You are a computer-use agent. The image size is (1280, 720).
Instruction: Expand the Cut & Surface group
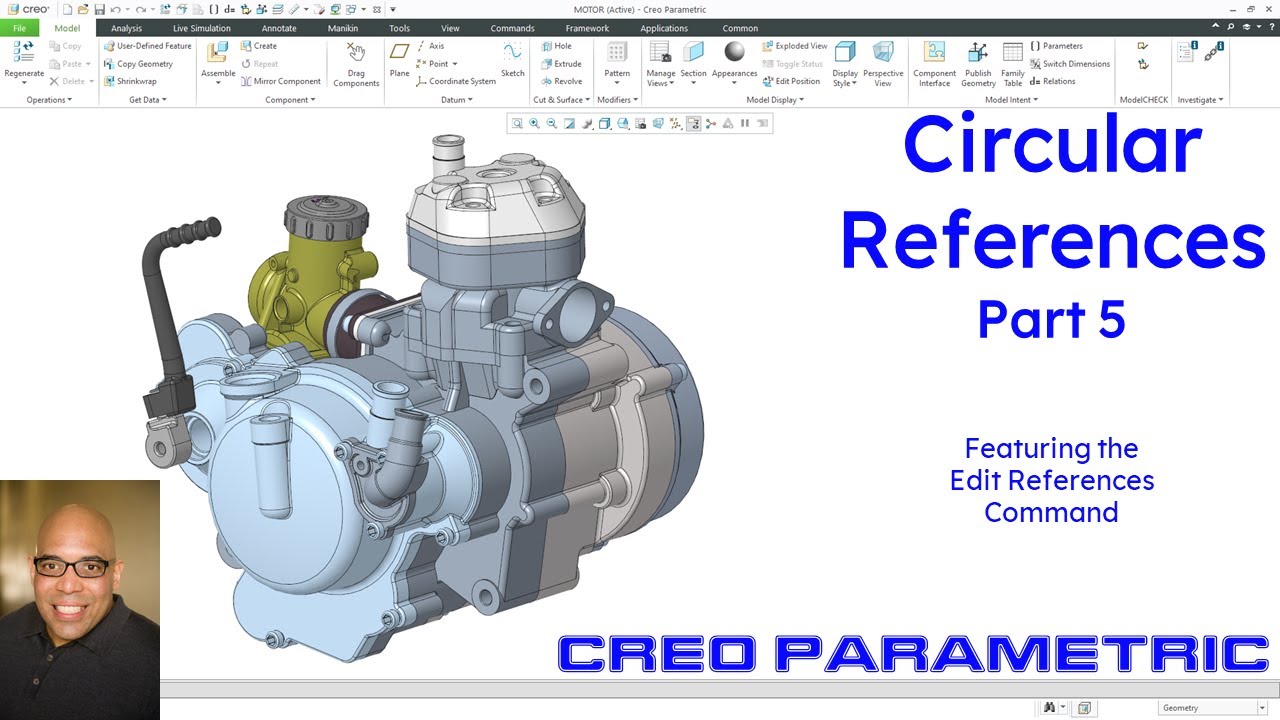[x=561, y=100]
